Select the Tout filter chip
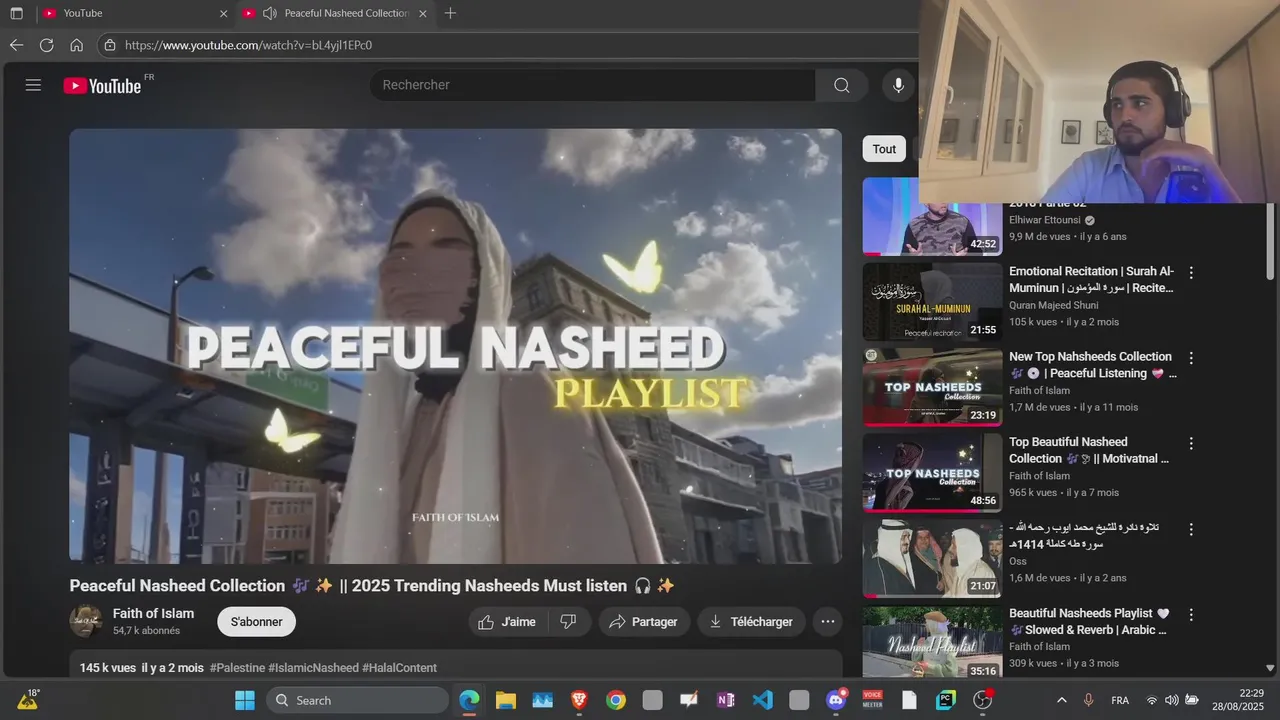 884,149
